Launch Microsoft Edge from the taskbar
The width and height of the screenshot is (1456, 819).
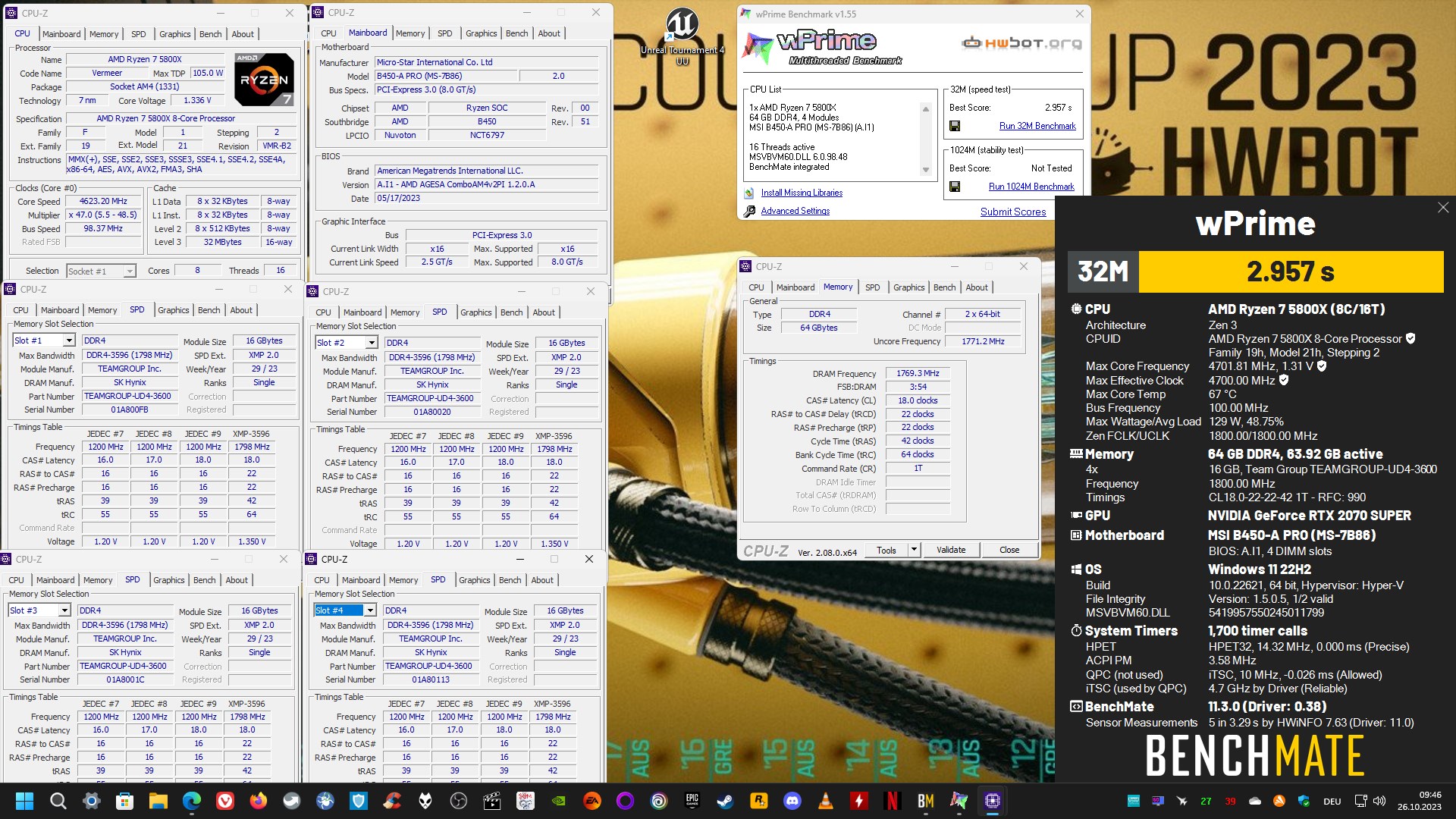[191, 801]
